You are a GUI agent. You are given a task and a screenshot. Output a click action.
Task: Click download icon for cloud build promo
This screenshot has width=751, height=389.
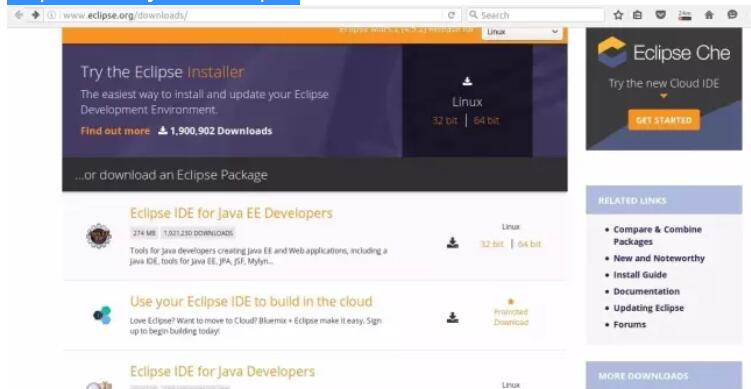pyautogui.click(x=453, y=317)
